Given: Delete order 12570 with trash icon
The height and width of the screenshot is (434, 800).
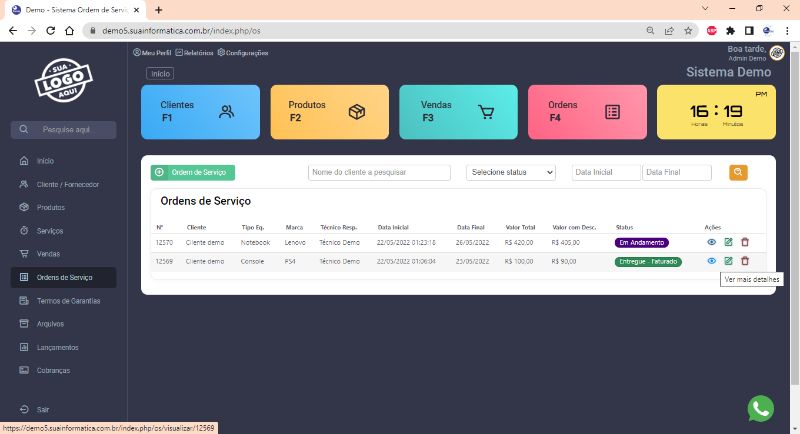Looking at the screenshot, I should point(745,242).
